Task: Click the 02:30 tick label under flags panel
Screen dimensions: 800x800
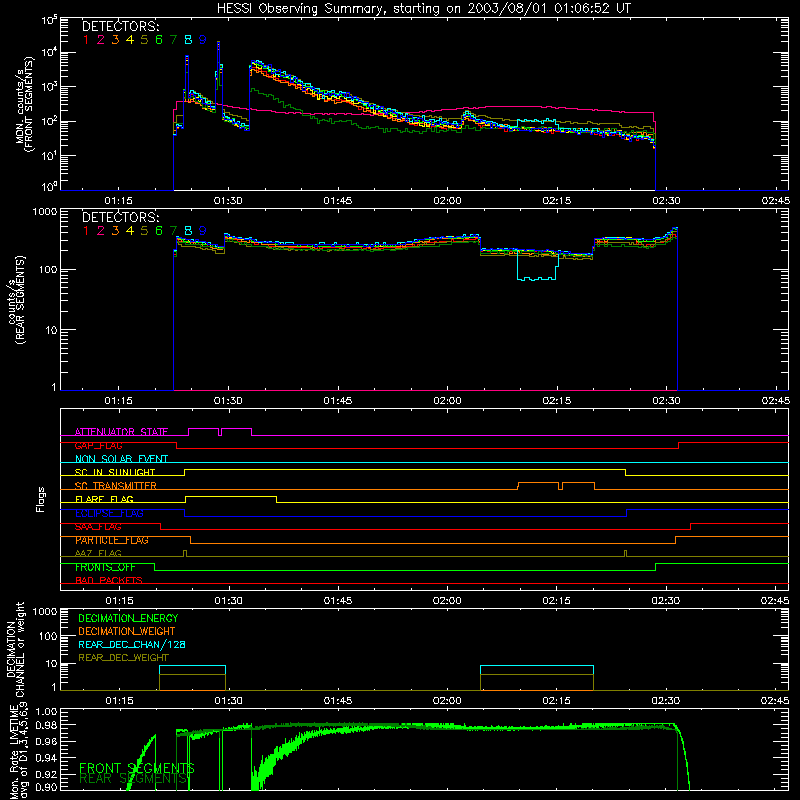Action: pos(666,601)
